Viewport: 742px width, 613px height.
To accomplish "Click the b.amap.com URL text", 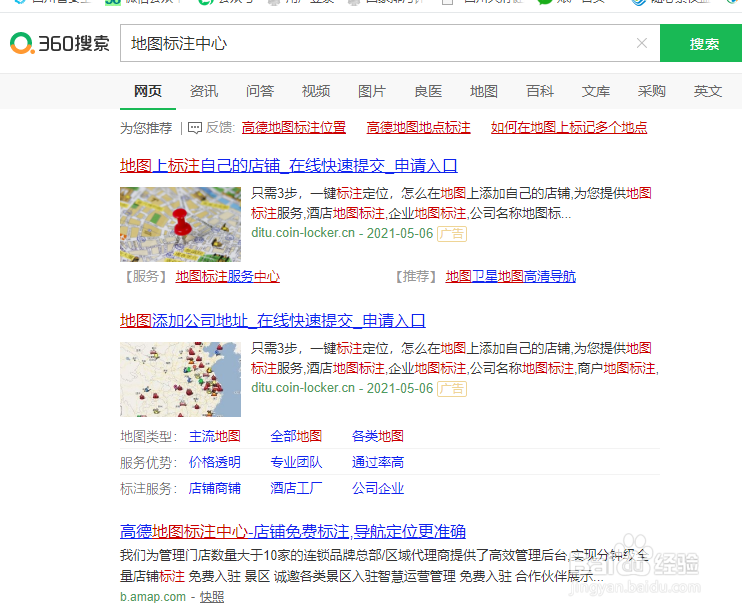I will [153, 597].
